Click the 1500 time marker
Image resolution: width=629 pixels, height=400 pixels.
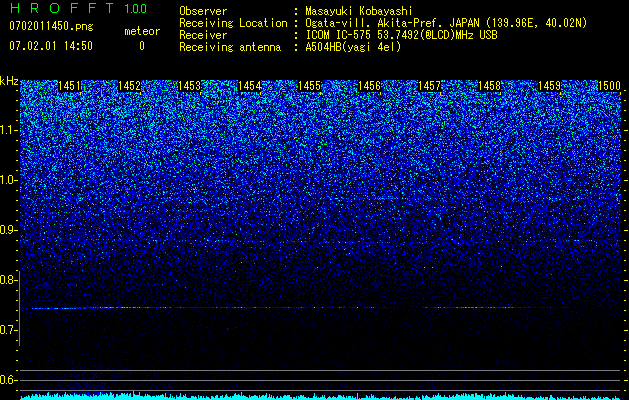click(610, 86)
